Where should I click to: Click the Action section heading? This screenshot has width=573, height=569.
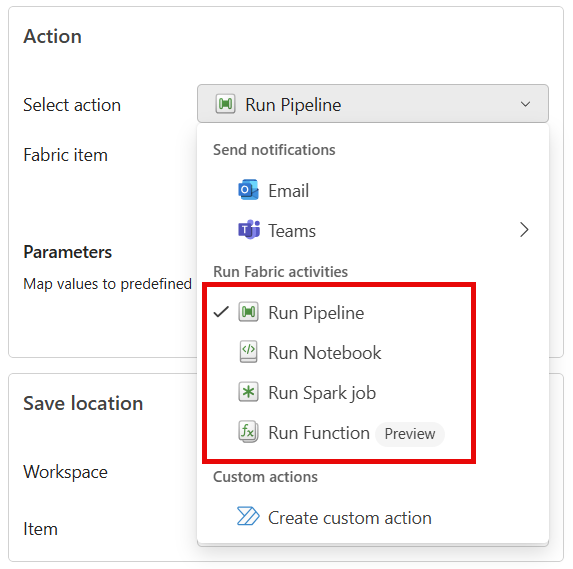[53, 37]
